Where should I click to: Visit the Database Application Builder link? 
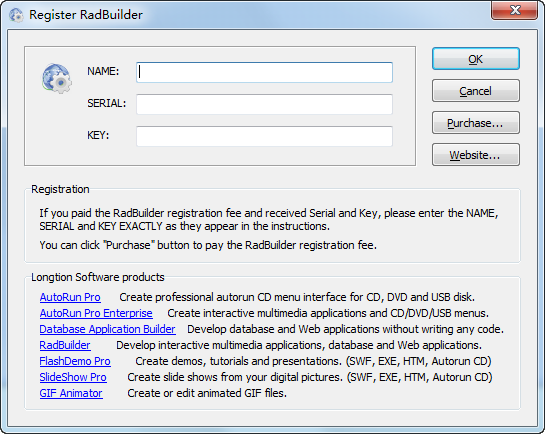(107, 329)
